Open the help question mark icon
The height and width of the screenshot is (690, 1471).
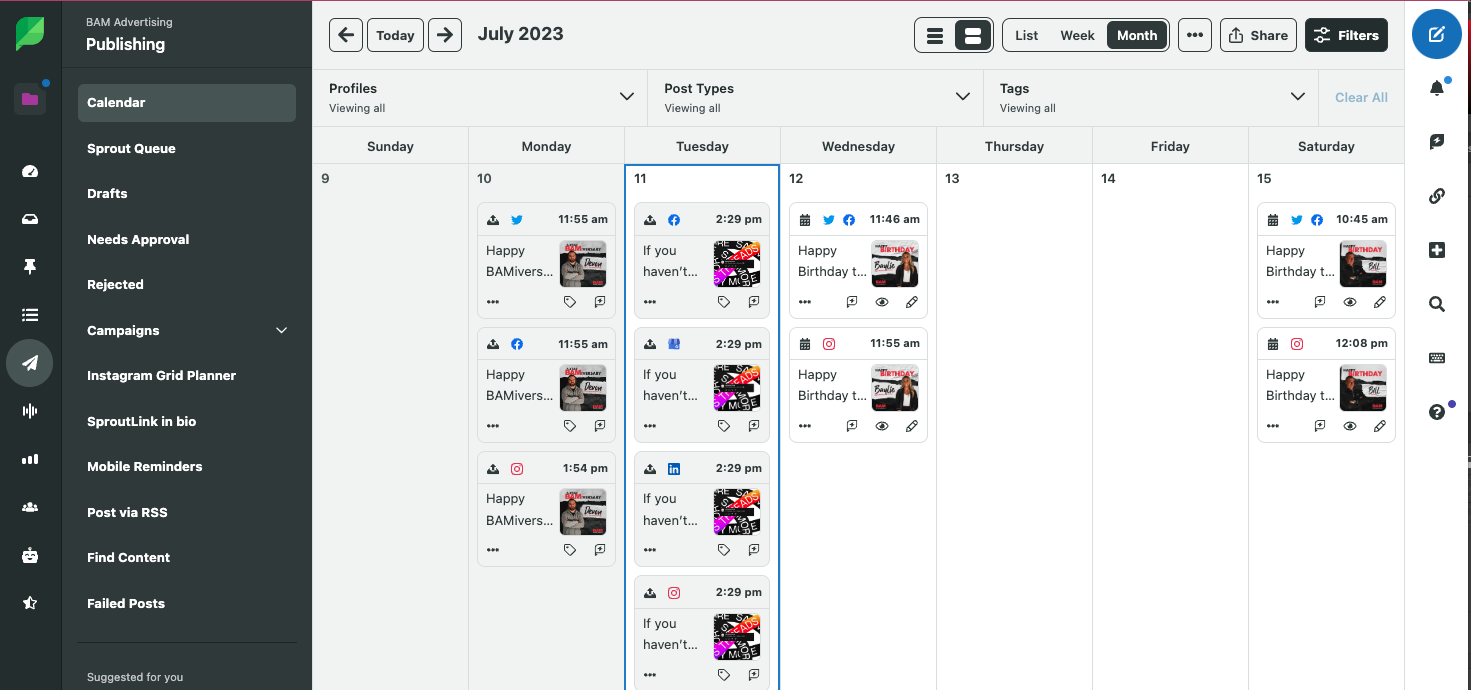click(1437, 412)
